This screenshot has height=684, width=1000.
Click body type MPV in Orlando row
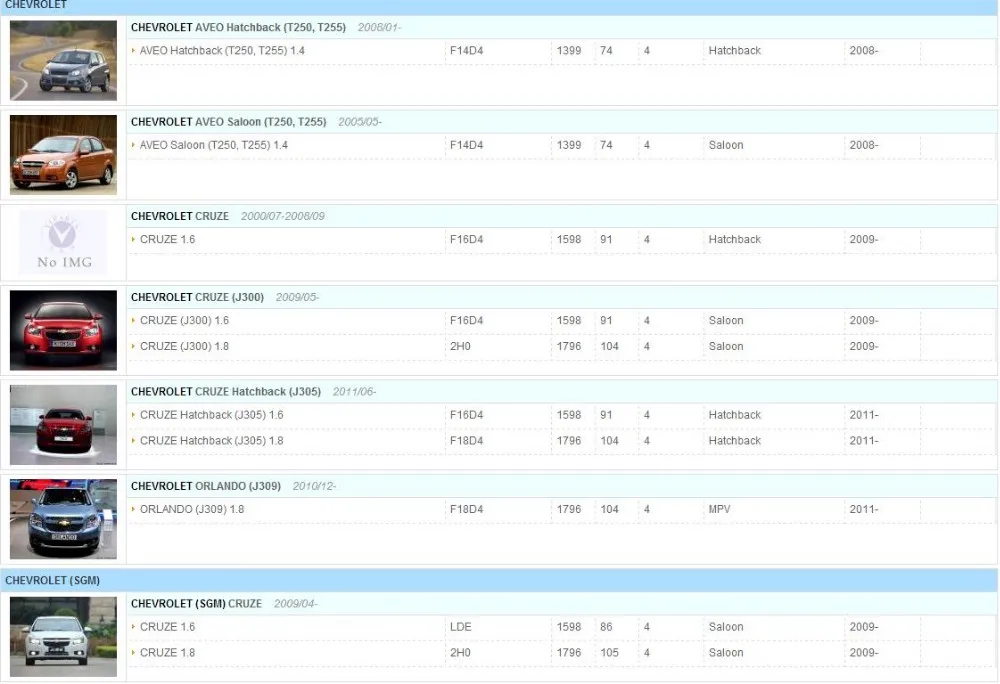coord(719,509)
